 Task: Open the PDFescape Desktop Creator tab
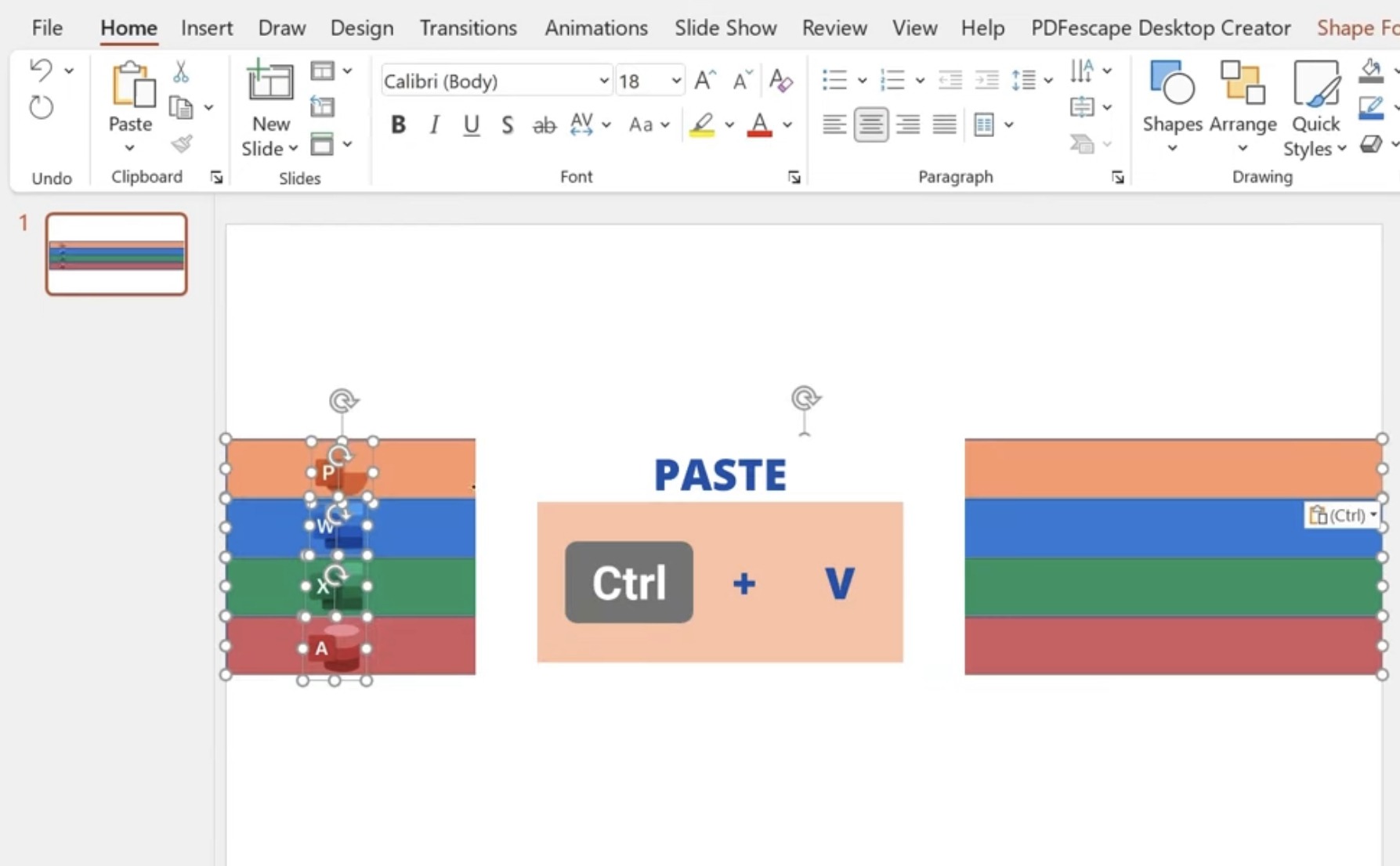click(1160, 27)
